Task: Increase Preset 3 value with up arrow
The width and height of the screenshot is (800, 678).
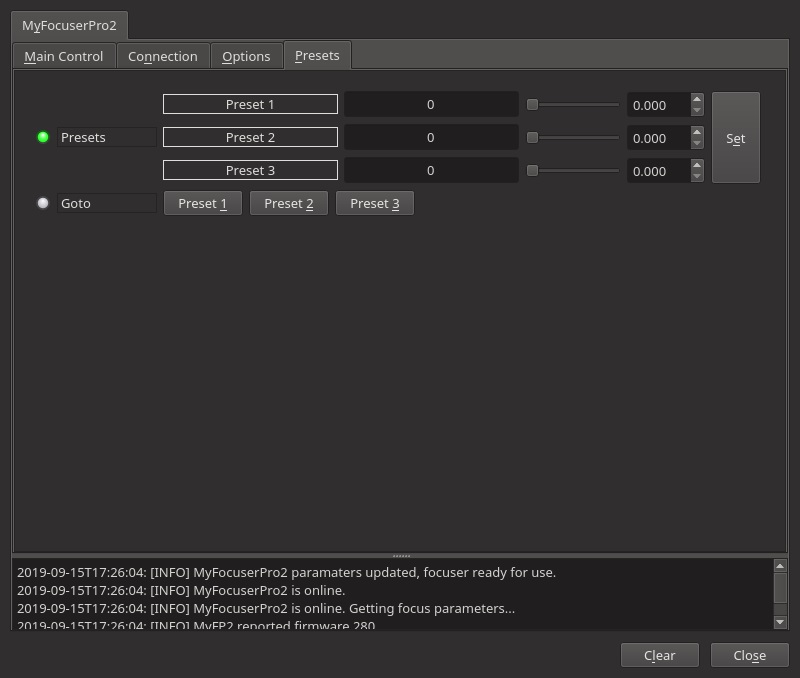Action: (697, 165)
